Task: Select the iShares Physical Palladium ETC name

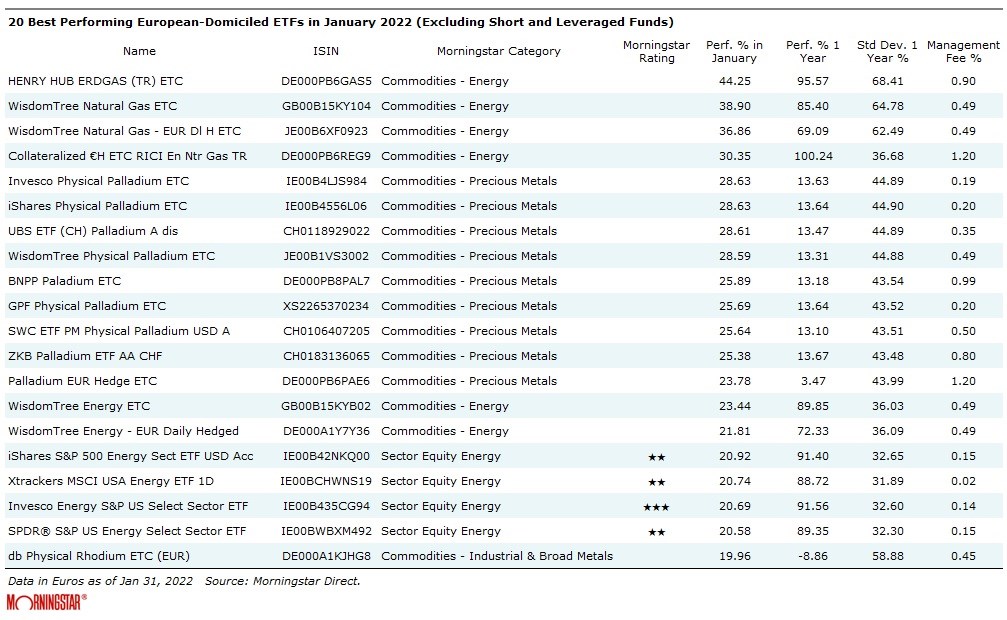Action: [x=97, y=206]
